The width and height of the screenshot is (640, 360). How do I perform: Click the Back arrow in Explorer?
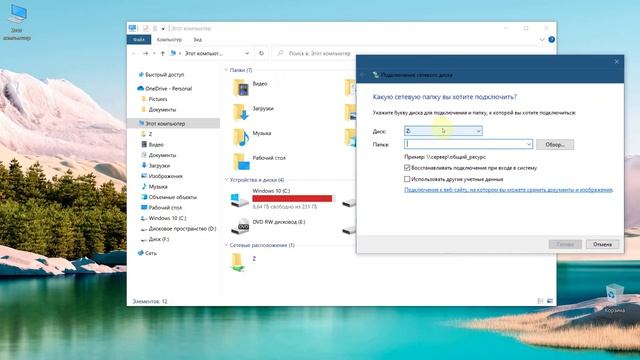click(134, 53)
